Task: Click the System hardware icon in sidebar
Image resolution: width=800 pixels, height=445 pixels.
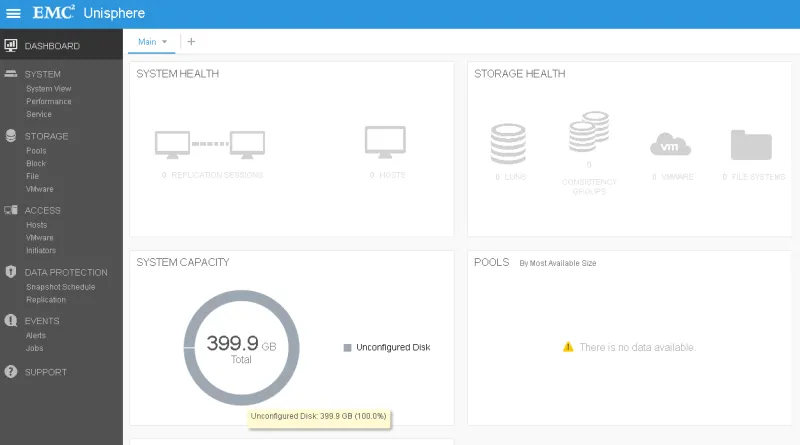Action: (11, 74)
